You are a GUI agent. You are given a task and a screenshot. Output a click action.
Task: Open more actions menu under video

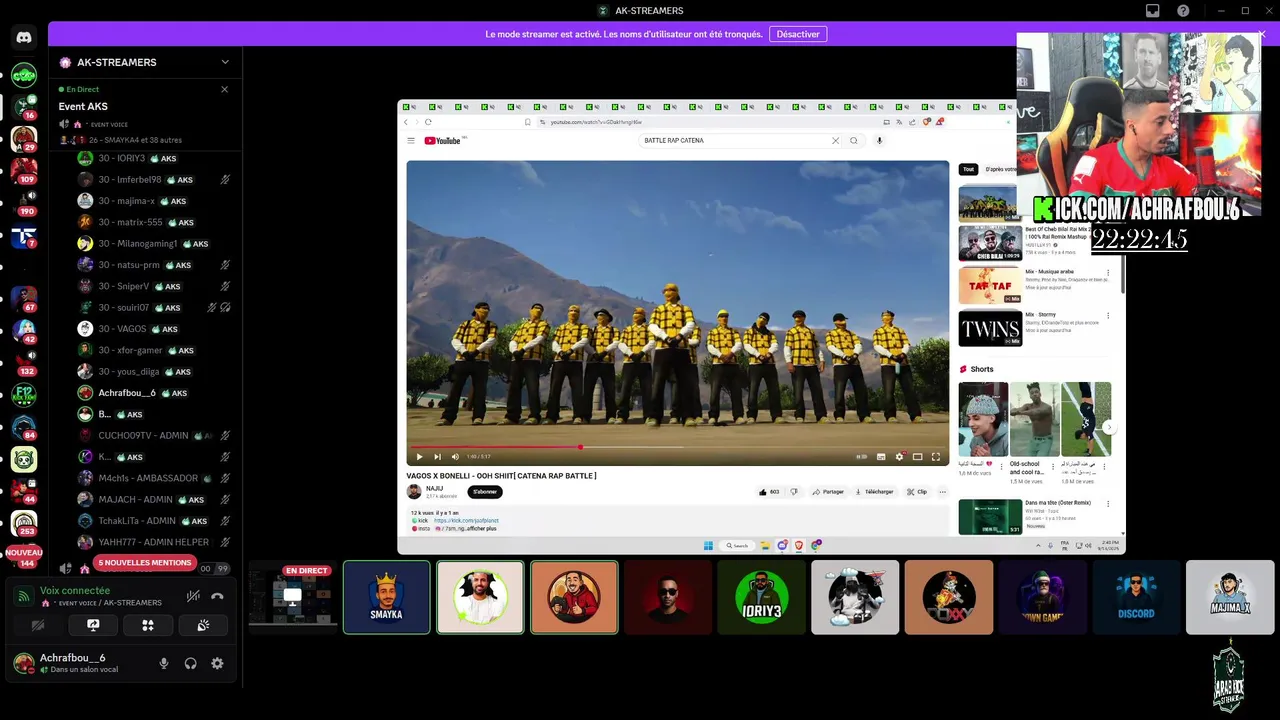(x=942, y=492)
